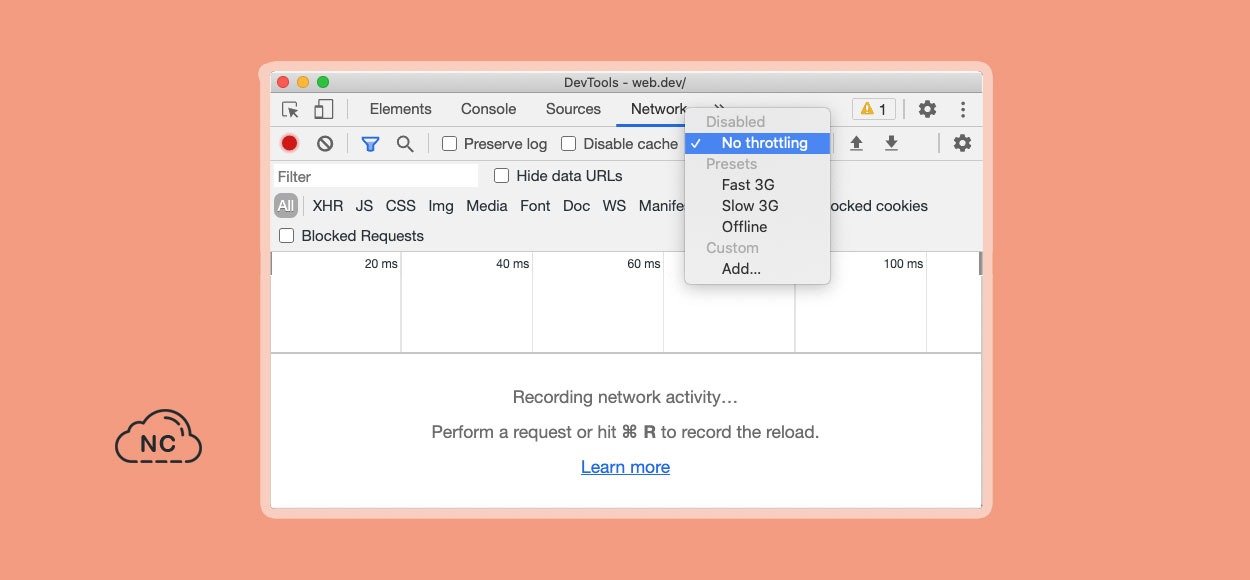Filter requests by Doc type

pos(576,206)
